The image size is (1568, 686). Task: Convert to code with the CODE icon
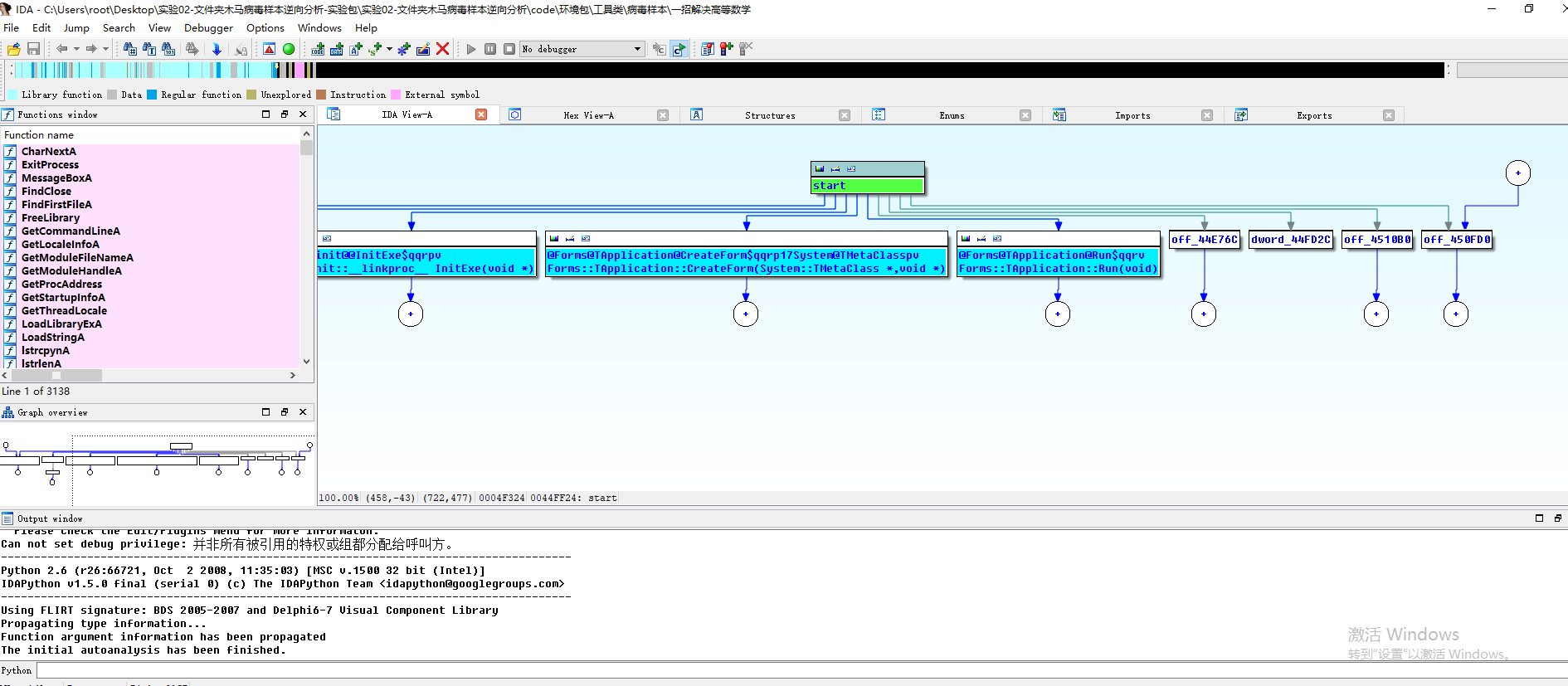[318, 49]
